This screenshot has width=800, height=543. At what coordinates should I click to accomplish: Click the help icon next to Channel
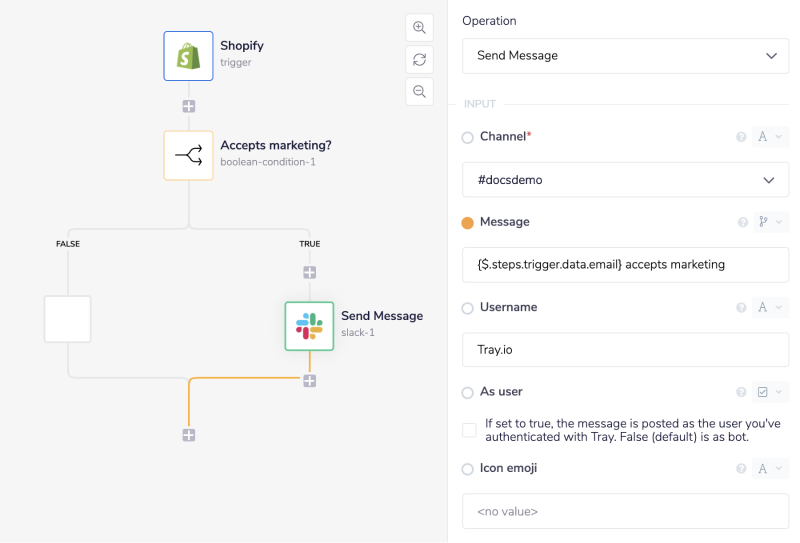point(742,137)
